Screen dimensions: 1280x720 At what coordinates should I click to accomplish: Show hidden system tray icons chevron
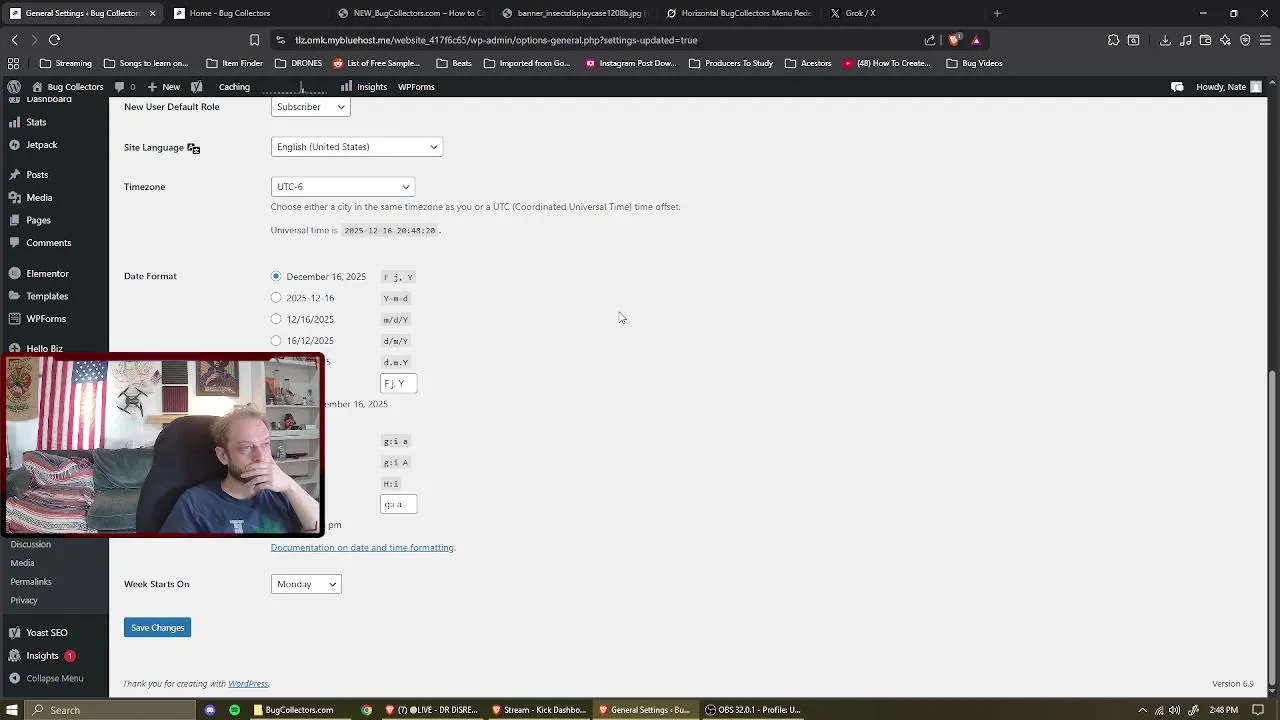click(x=1142, y=710)
